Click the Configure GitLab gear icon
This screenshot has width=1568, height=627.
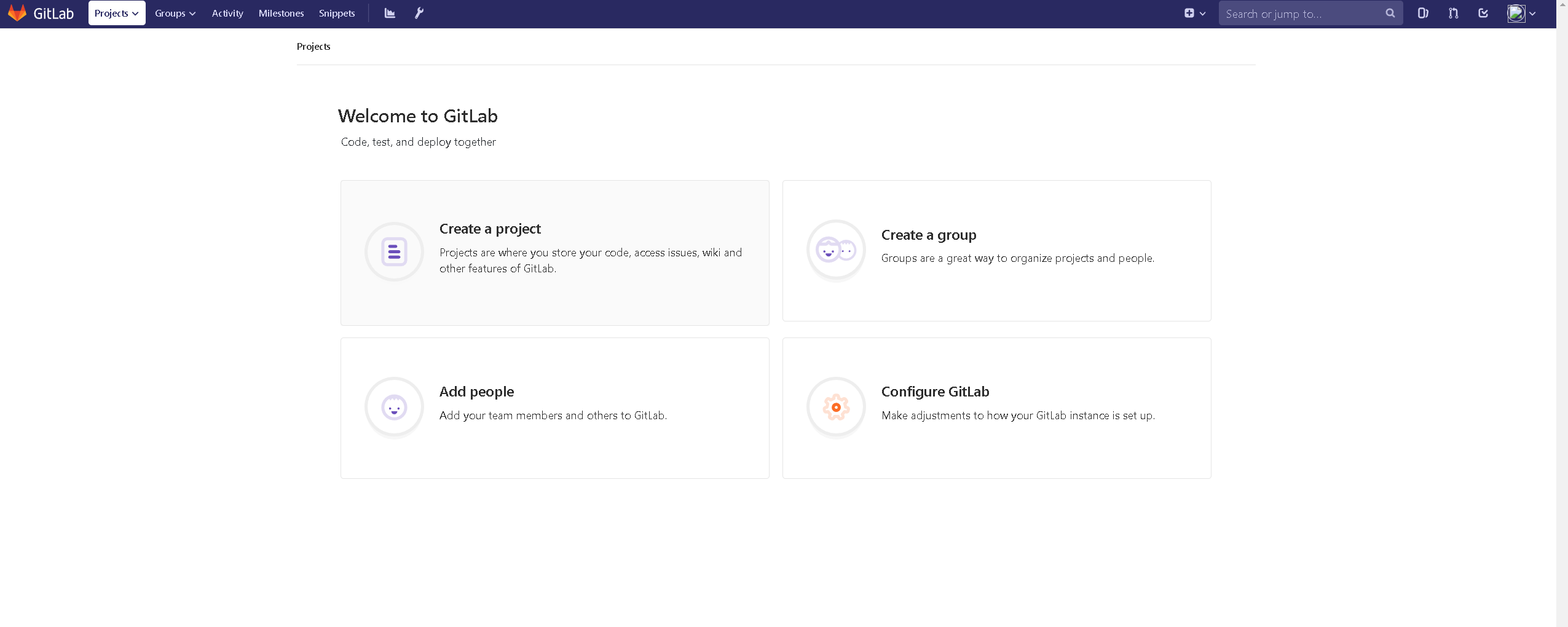[x=836, y=407]
